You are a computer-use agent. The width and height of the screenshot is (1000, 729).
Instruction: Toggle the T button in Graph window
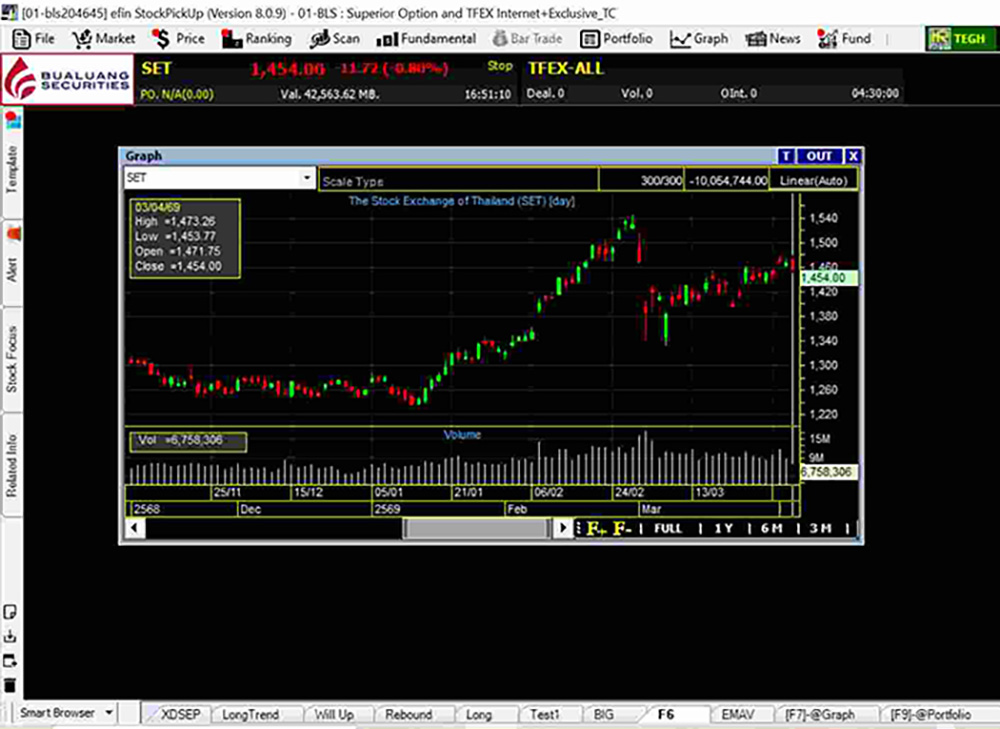point(787,156)
